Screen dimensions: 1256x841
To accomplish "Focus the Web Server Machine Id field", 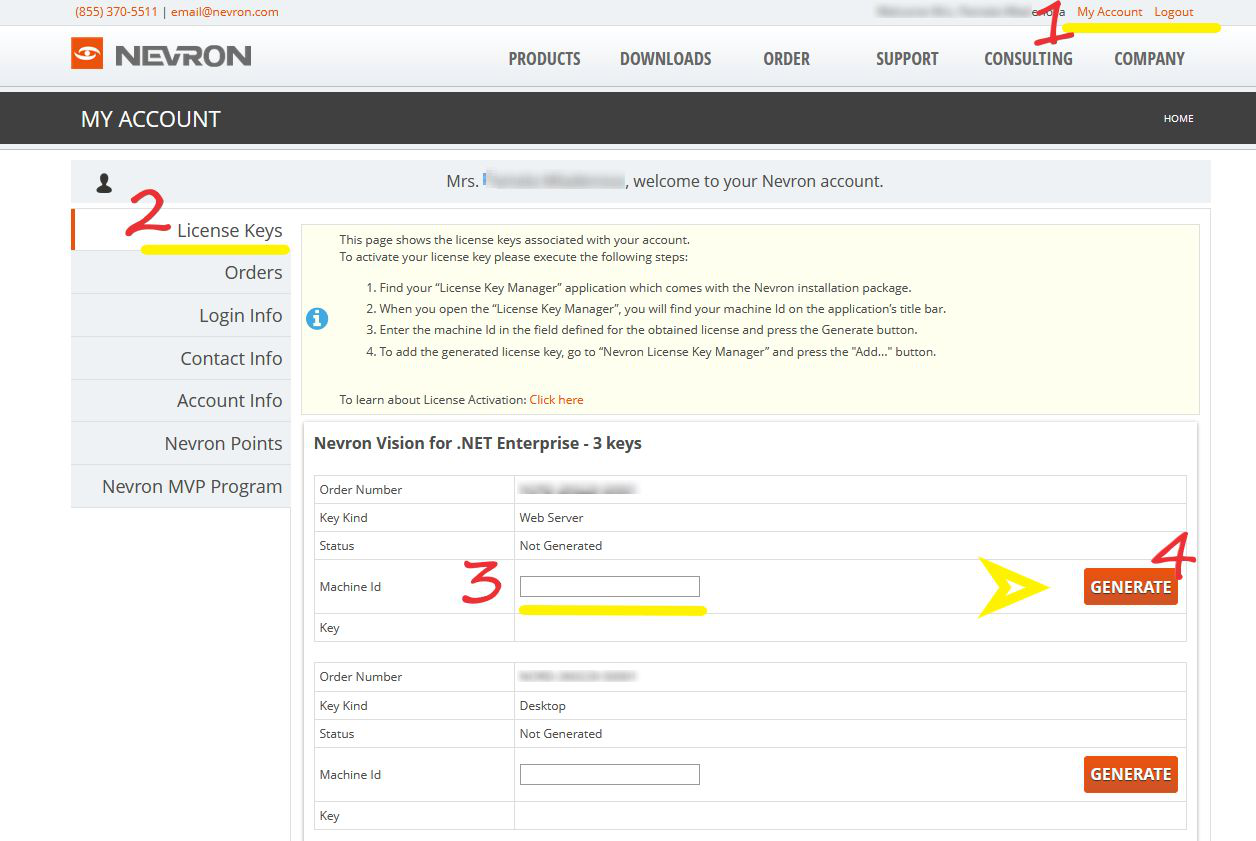I will click(x=609, y=587).
